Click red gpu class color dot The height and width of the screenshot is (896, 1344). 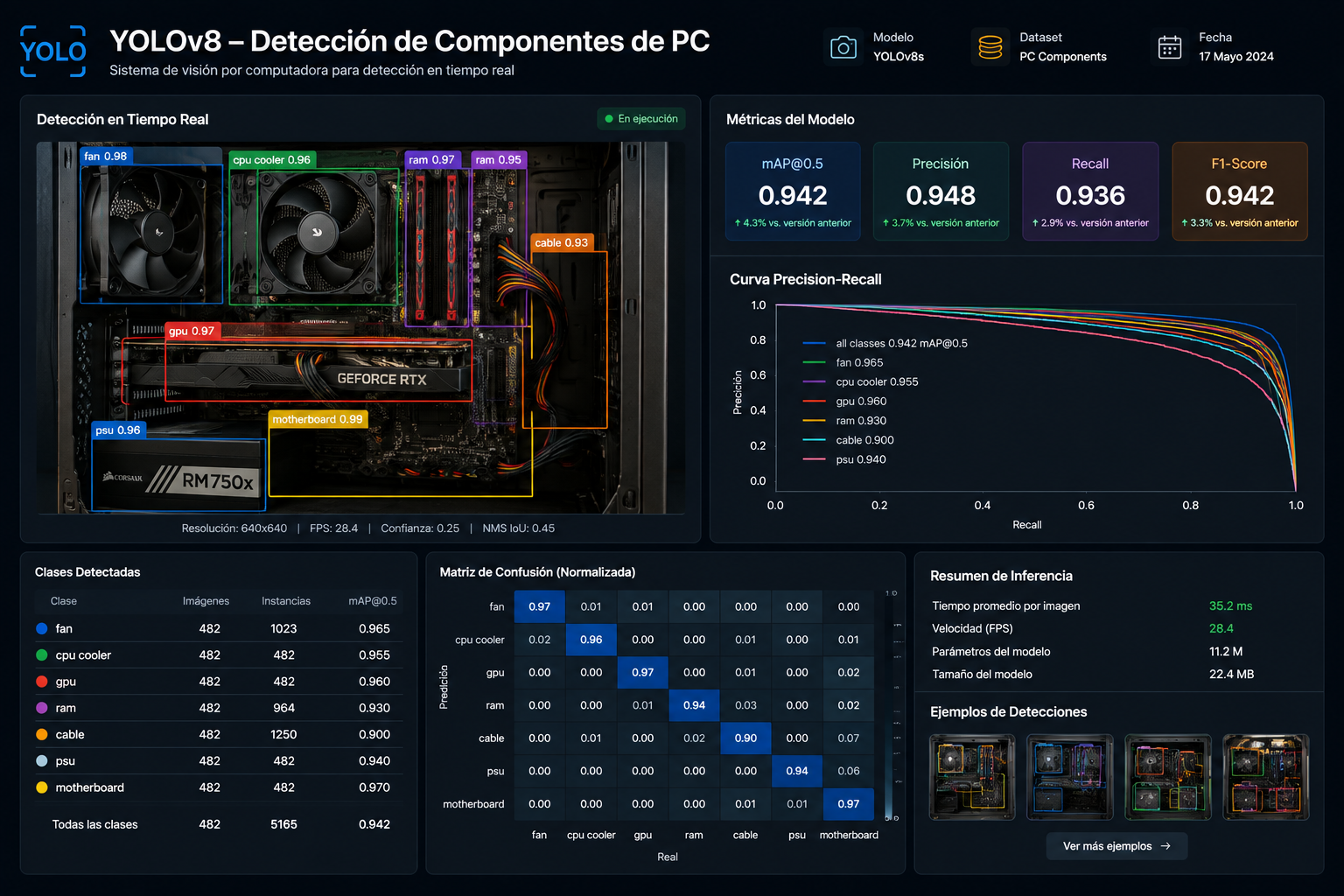pos(42,682)
